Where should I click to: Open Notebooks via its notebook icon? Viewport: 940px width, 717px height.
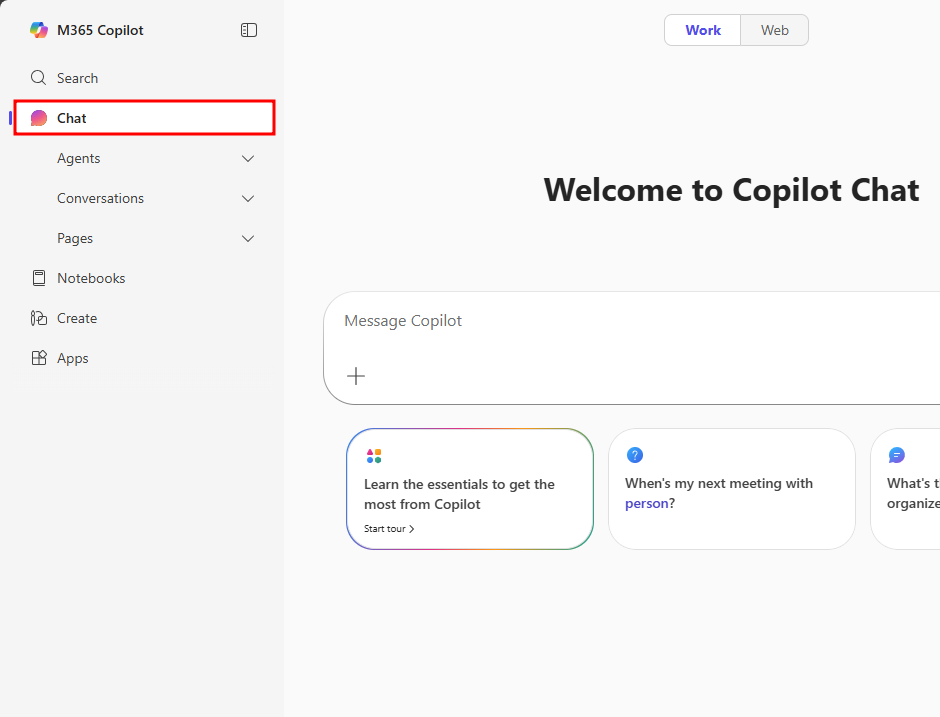click(39, 278)
